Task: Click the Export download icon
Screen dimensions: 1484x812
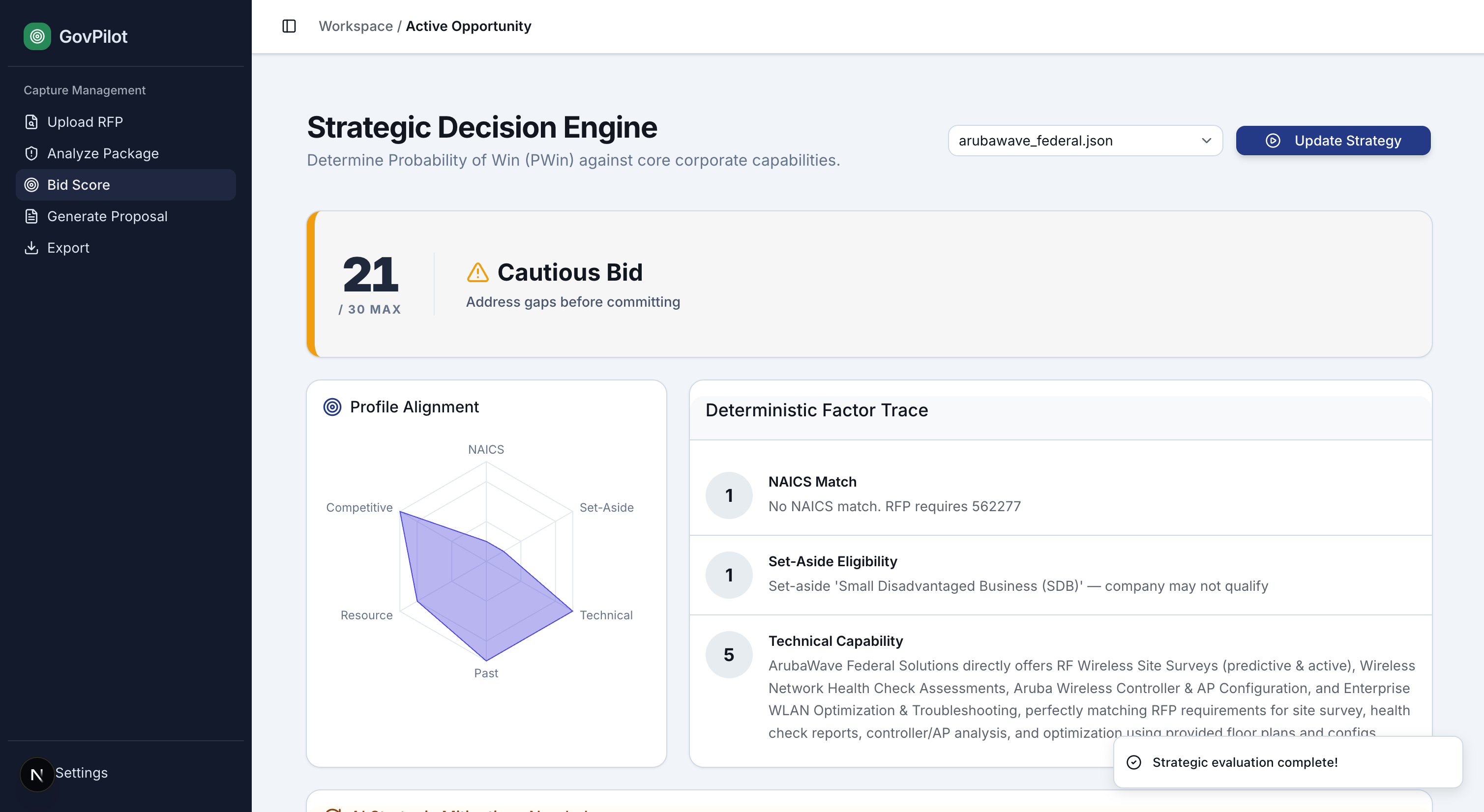Action: coord(31,248)
